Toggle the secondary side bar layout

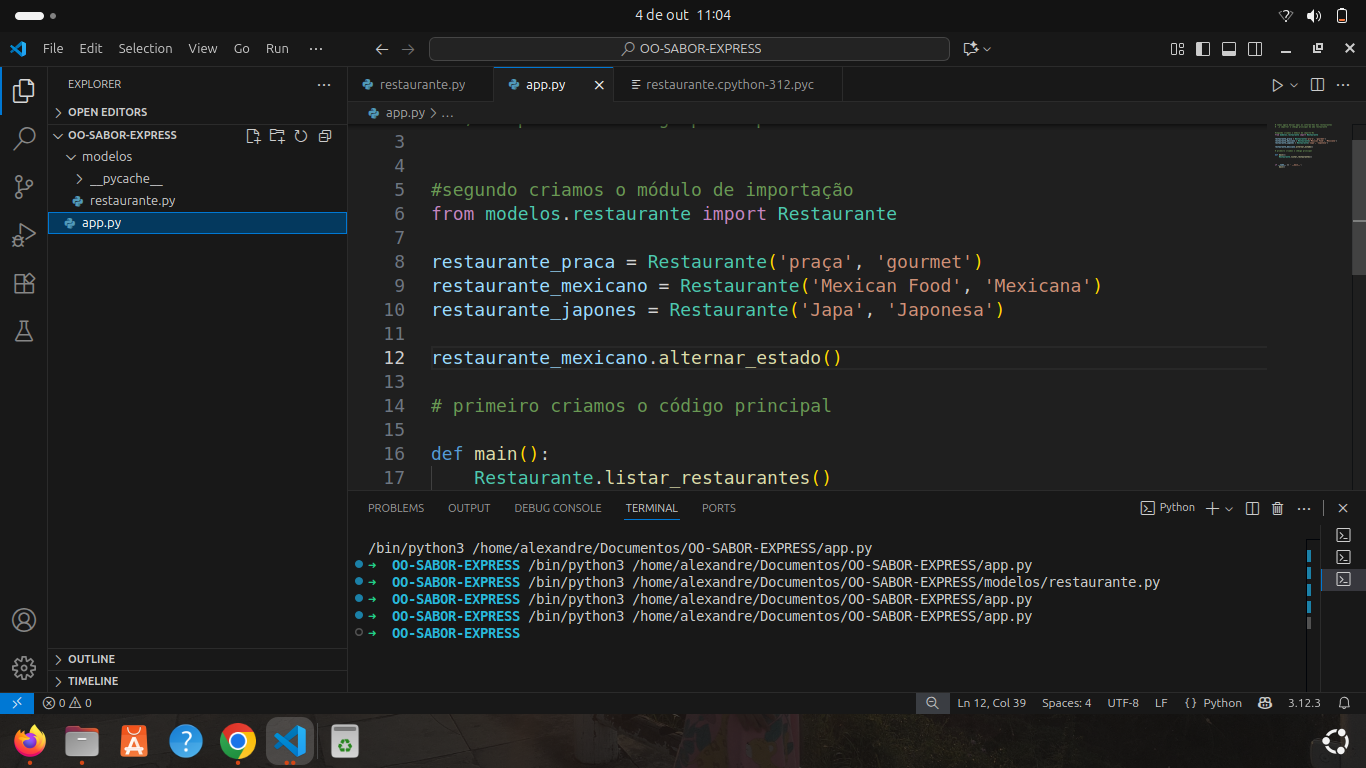(x=1255, y=48)
